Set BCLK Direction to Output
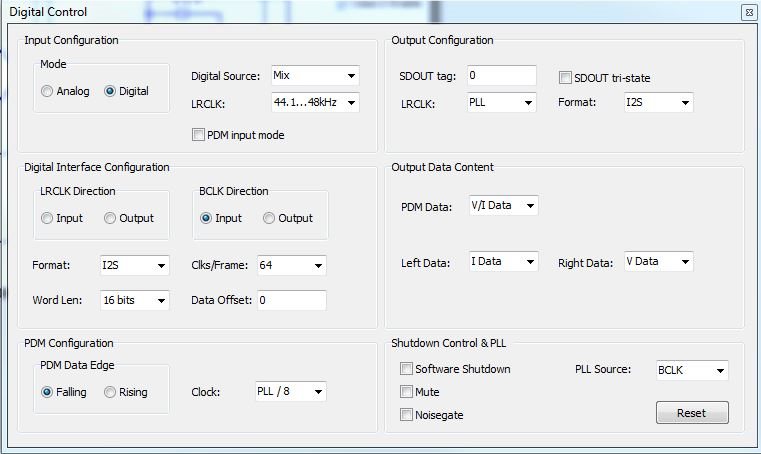Screen dimensions: 761x454 coord(269,218)
